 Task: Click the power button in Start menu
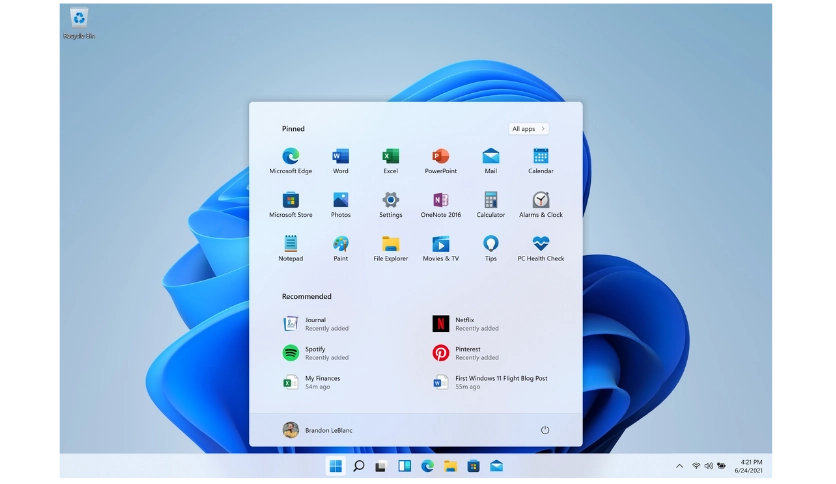pyautogui.click(x=545, y=430)
